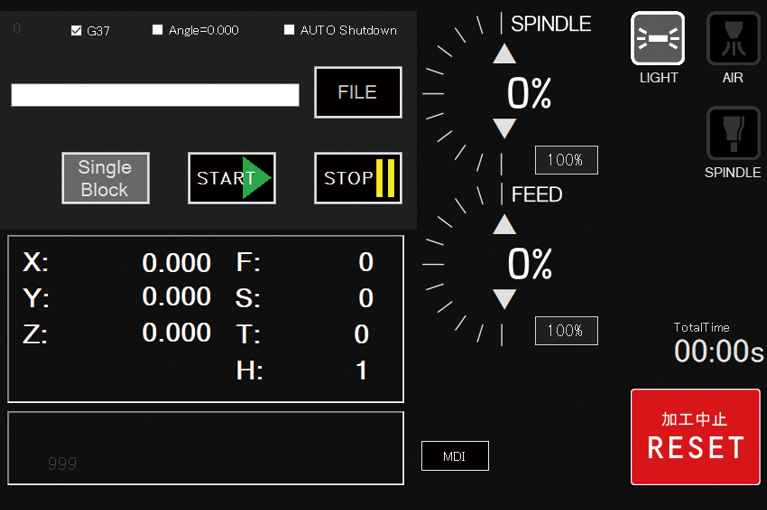Lower feed override using down arrow

[505, 299]
